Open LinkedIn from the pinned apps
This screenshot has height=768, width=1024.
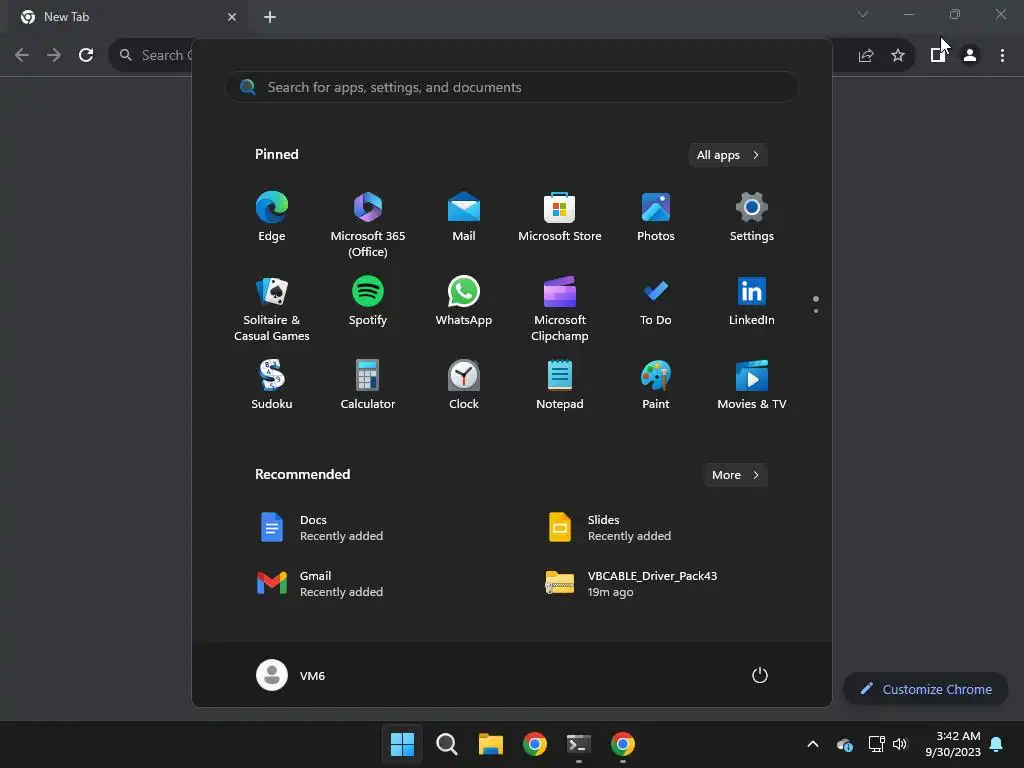[x=752, y=302]
